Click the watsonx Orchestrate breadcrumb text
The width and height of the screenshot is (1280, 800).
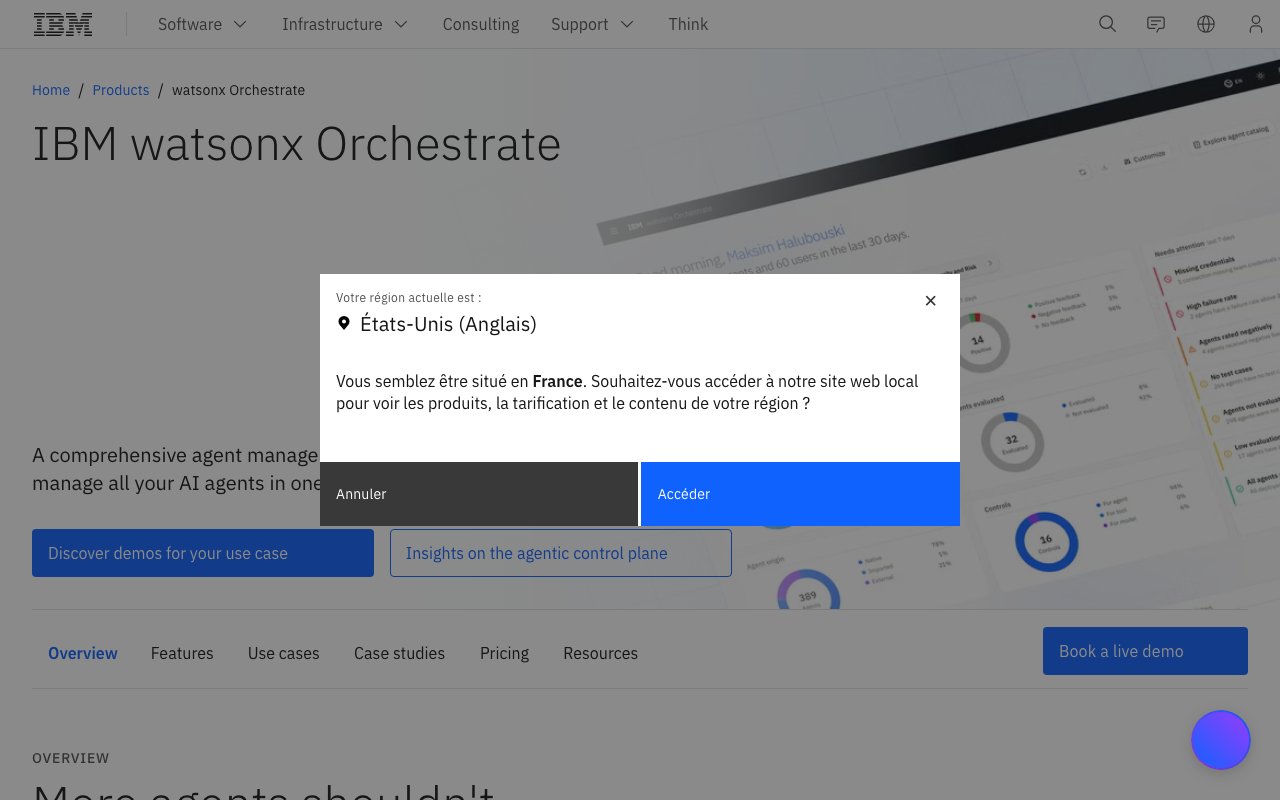(x=238, y=90)
